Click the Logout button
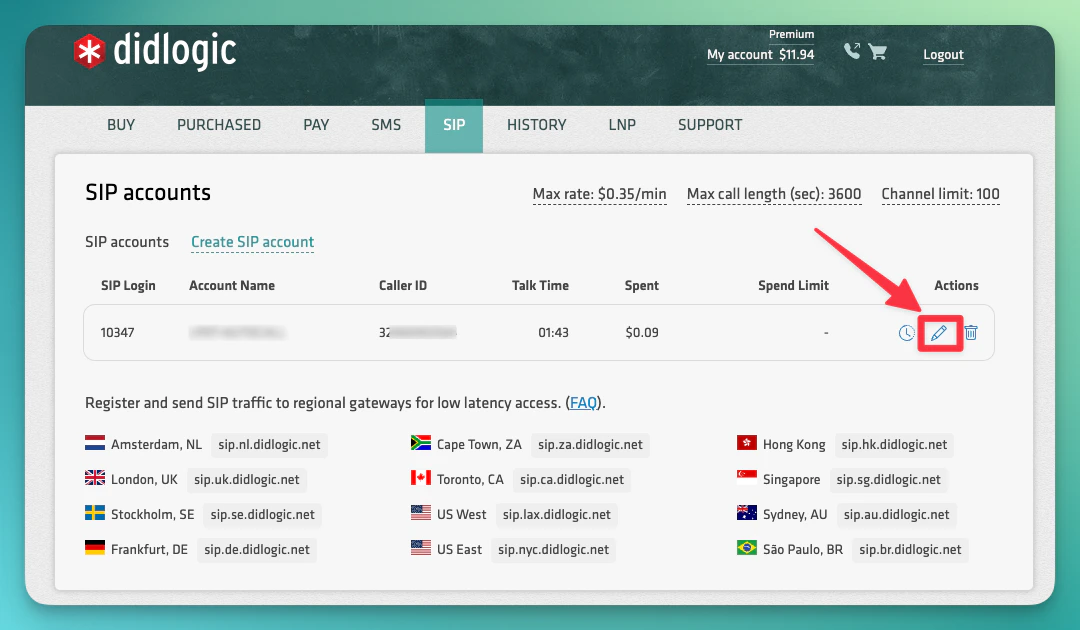Viewport: 1080px width, 630px height. click(x=942, y=55)
